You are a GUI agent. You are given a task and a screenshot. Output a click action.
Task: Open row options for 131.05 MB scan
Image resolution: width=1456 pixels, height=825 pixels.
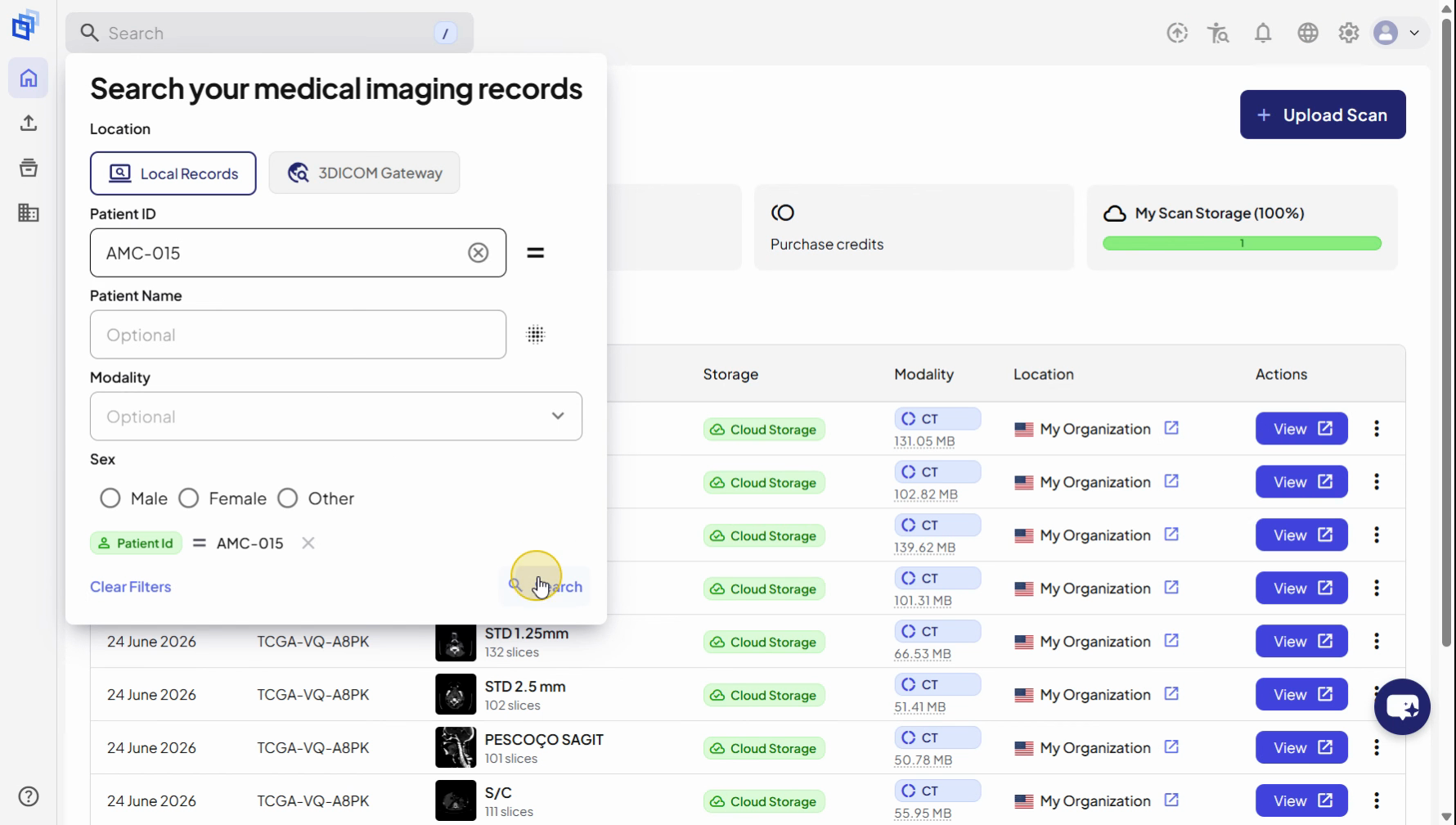1377,429
